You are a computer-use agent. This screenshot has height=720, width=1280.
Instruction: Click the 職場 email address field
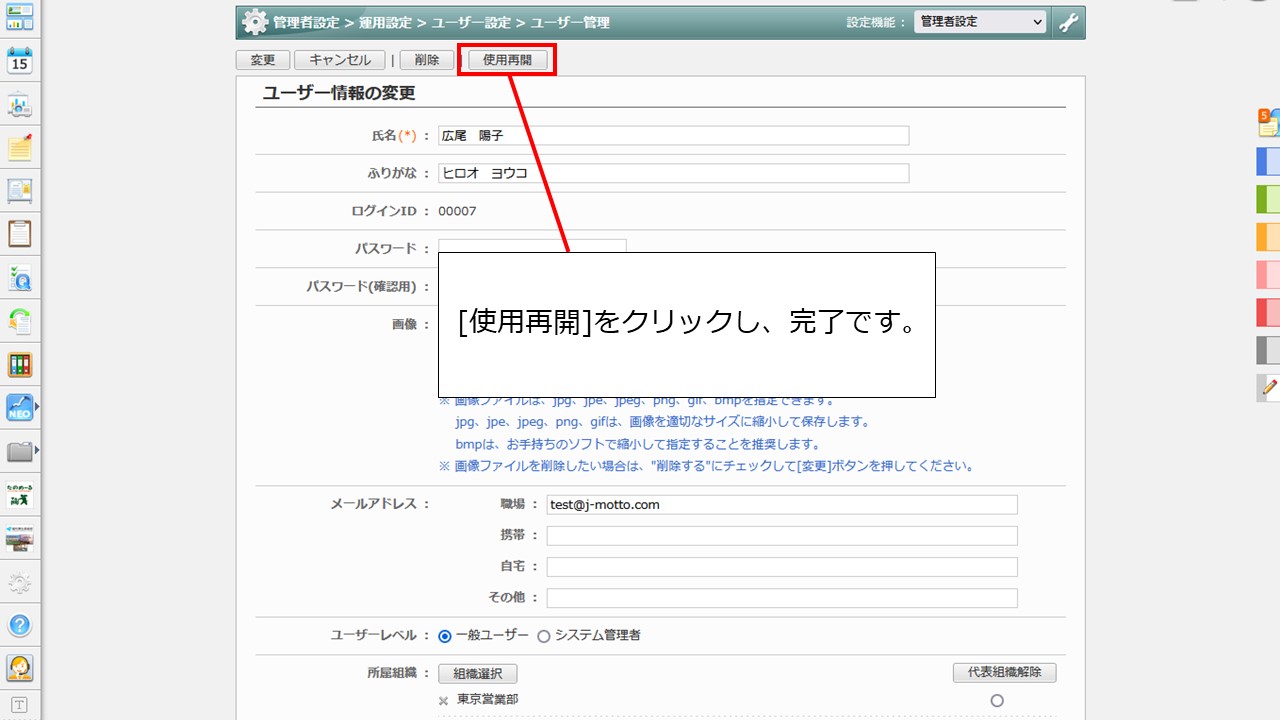click(x=781, y=505)
